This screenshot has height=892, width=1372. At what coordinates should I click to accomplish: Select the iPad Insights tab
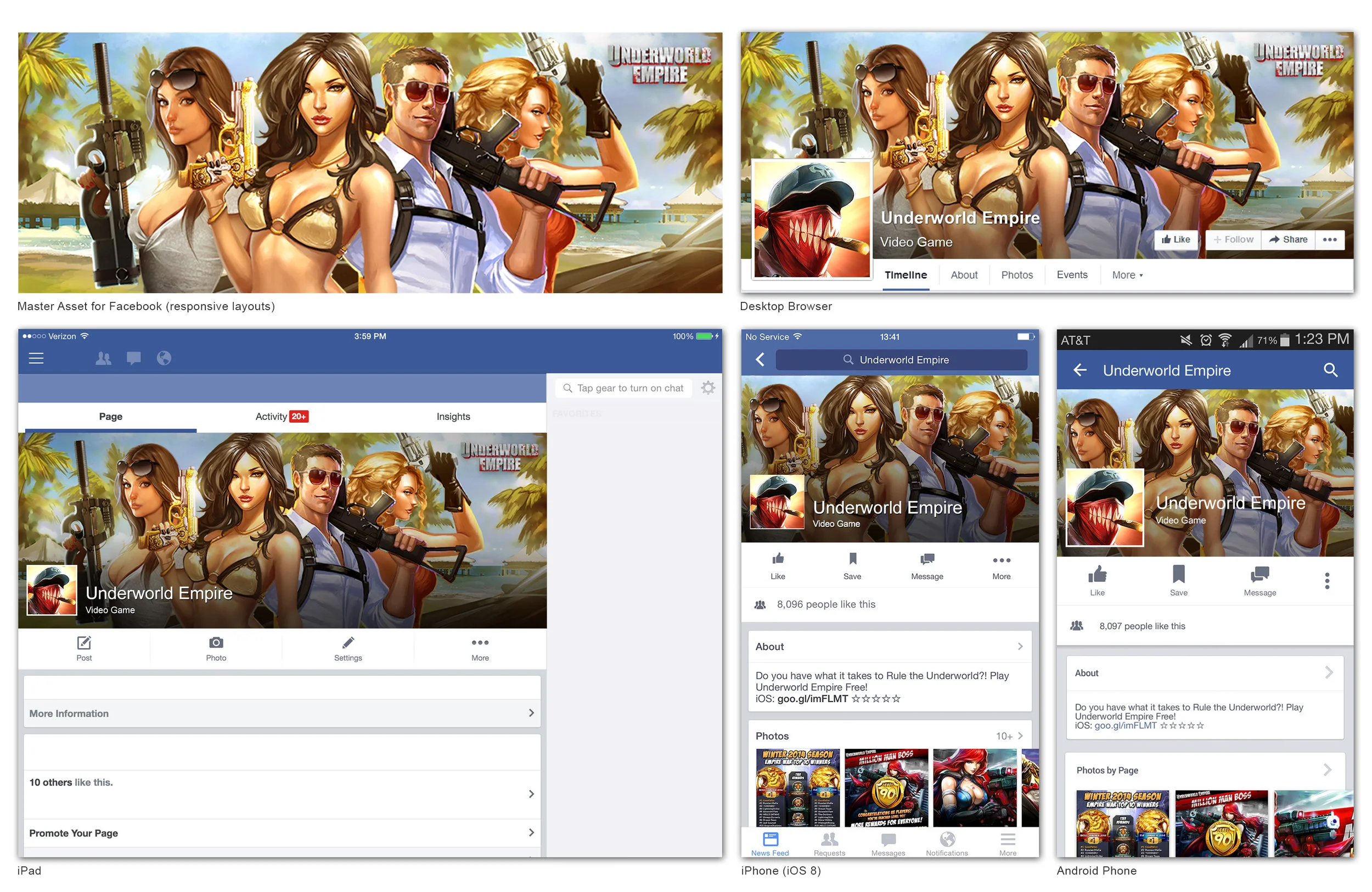point(454,417)
